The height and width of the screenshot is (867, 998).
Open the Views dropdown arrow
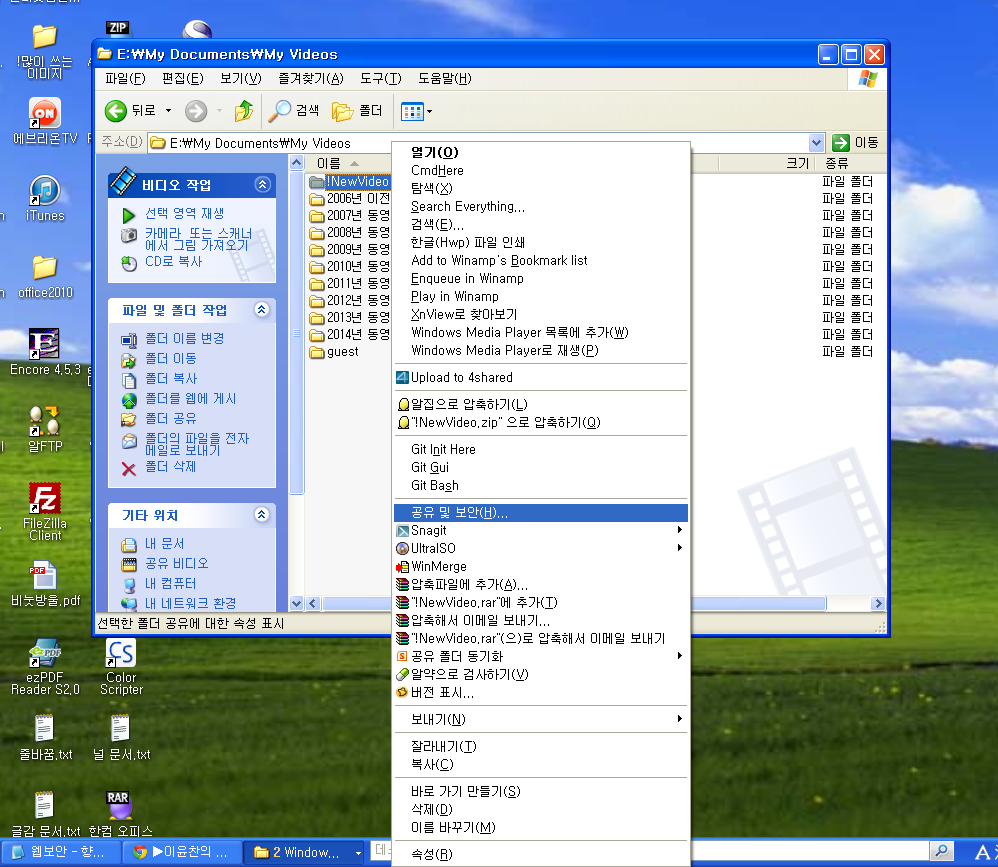click(x=430, y=111)
